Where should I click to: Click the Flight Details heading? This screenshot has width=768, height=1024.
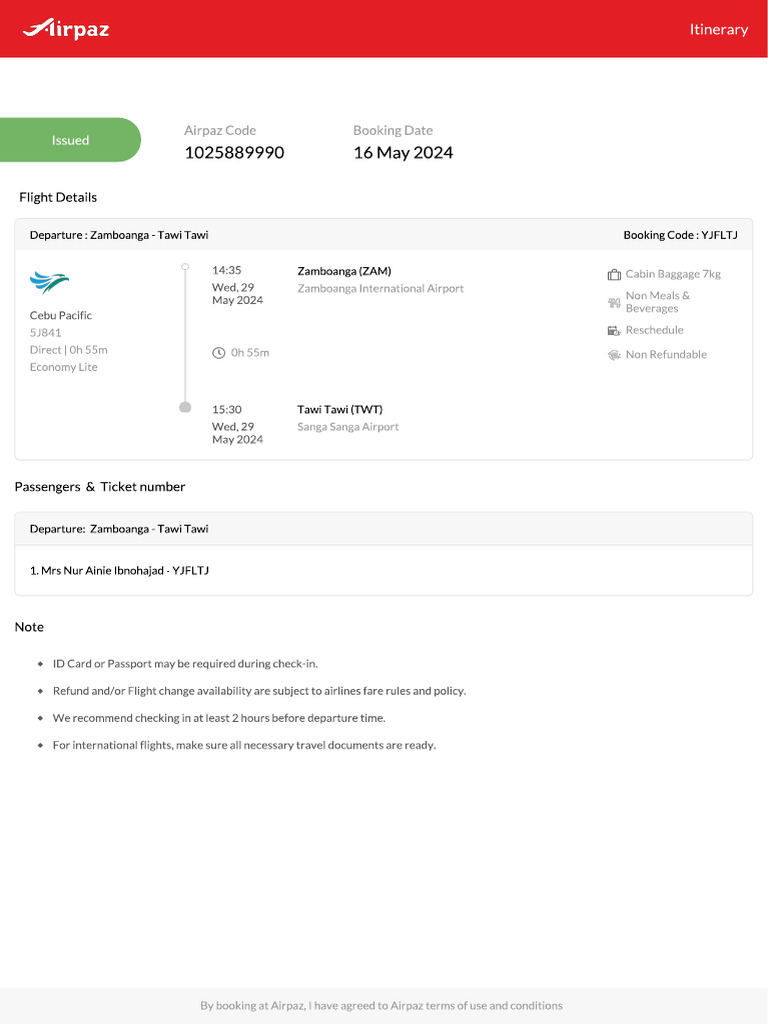[x=58, y=197]
